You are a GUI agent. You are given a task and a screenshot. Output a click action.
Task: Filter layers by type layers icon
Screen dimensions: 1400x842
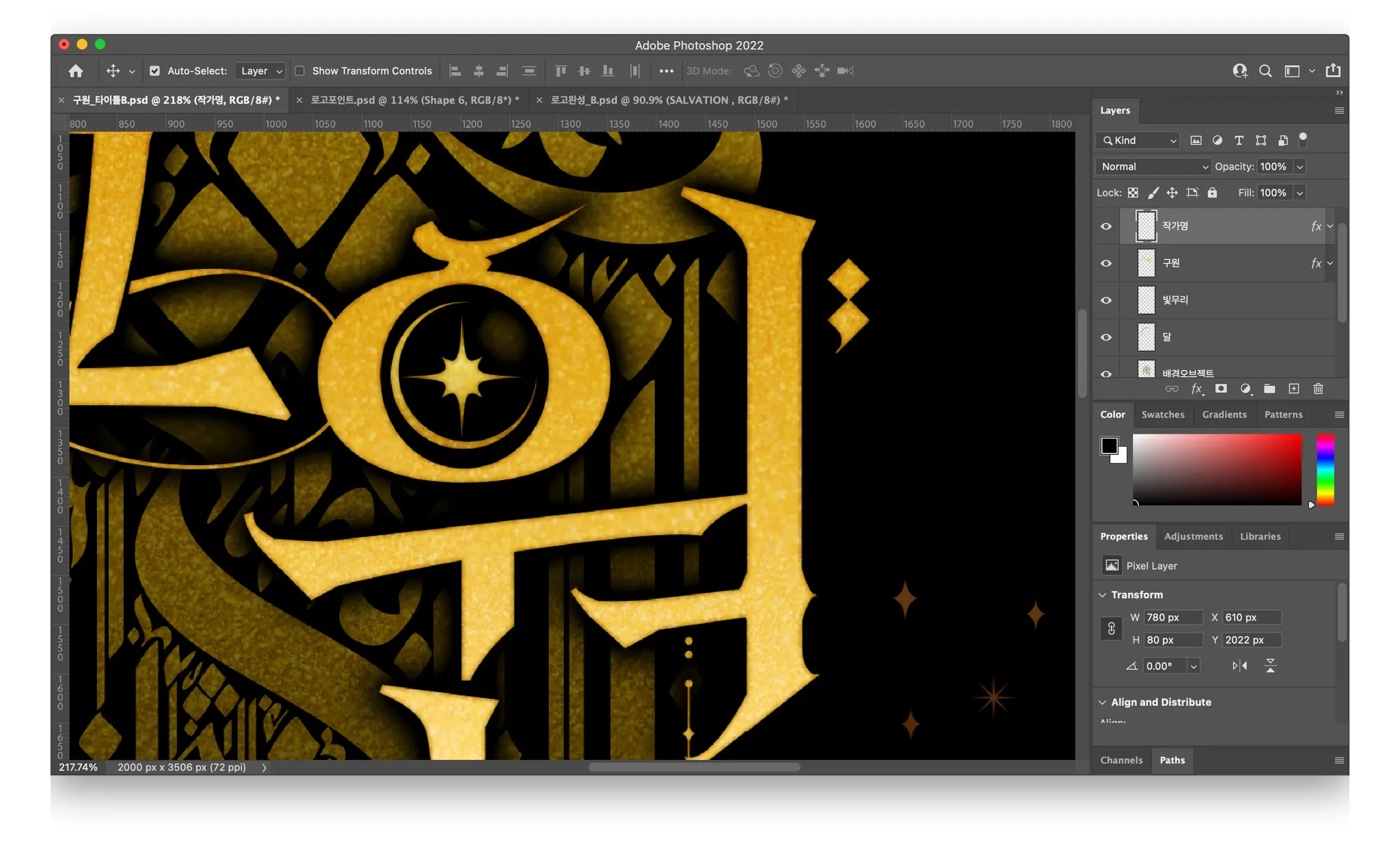pyautogui.click(x=1239, y=140)
